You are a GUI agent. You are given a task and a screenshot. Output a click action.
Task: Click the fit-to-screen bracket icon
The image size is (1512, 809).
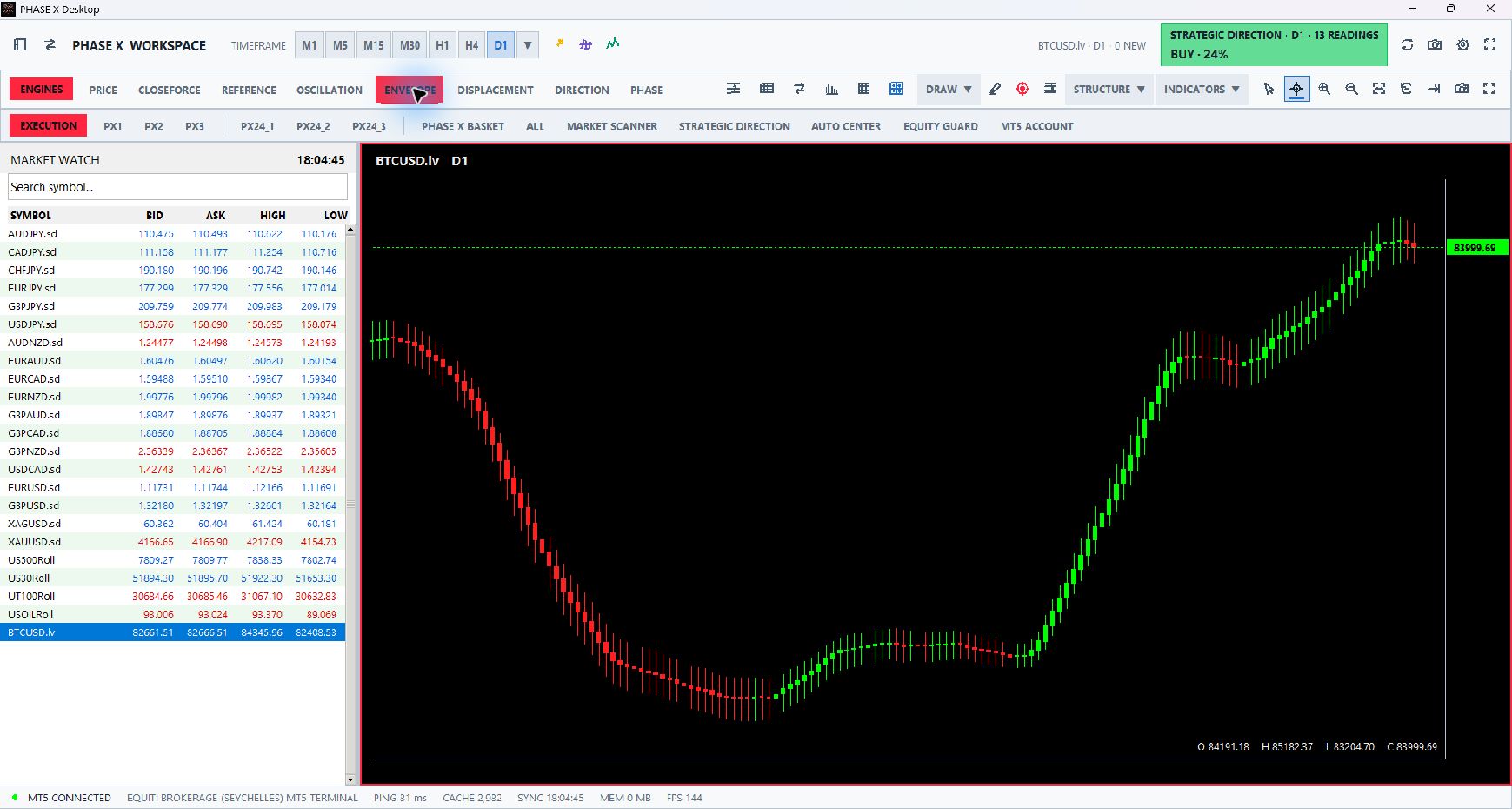1379,89
